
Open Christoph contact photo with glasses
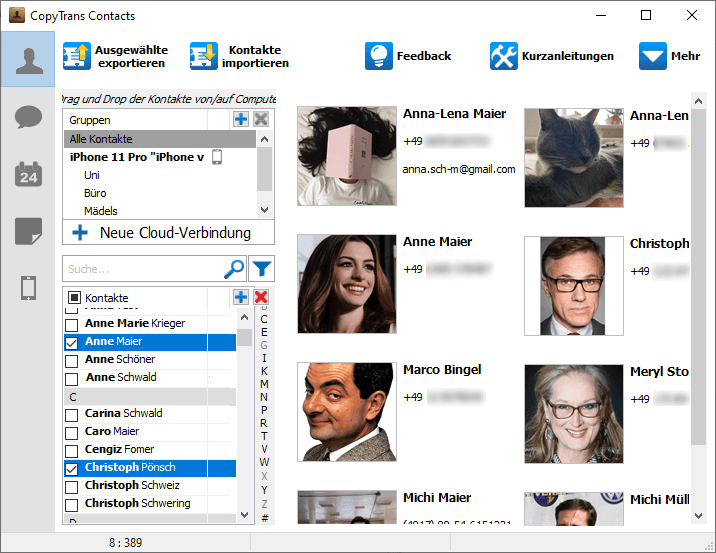pos(574,286)
